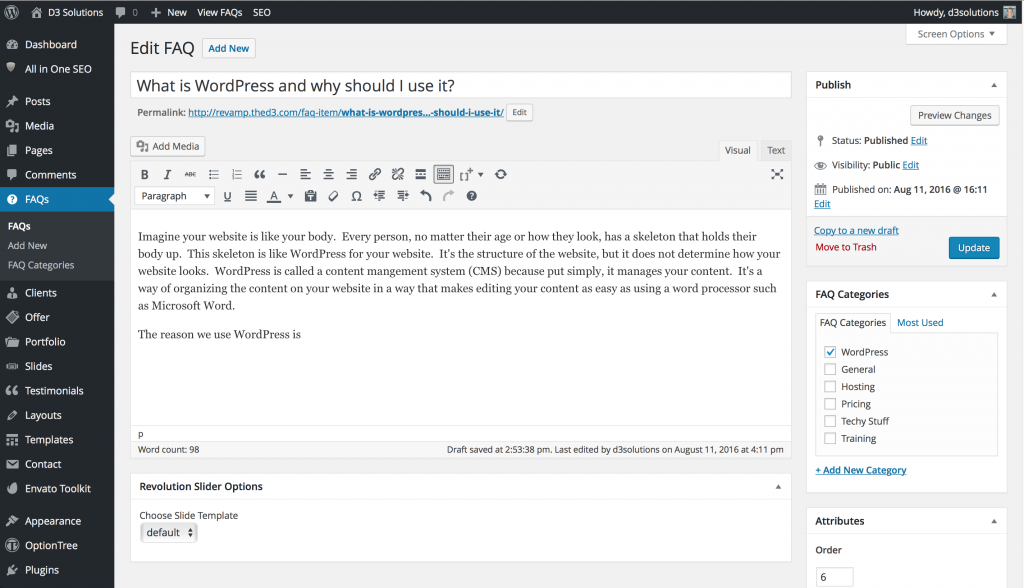Expand Screen Options panel
The height and width of the screenshot is (588, 1024).
click(955, 34)
